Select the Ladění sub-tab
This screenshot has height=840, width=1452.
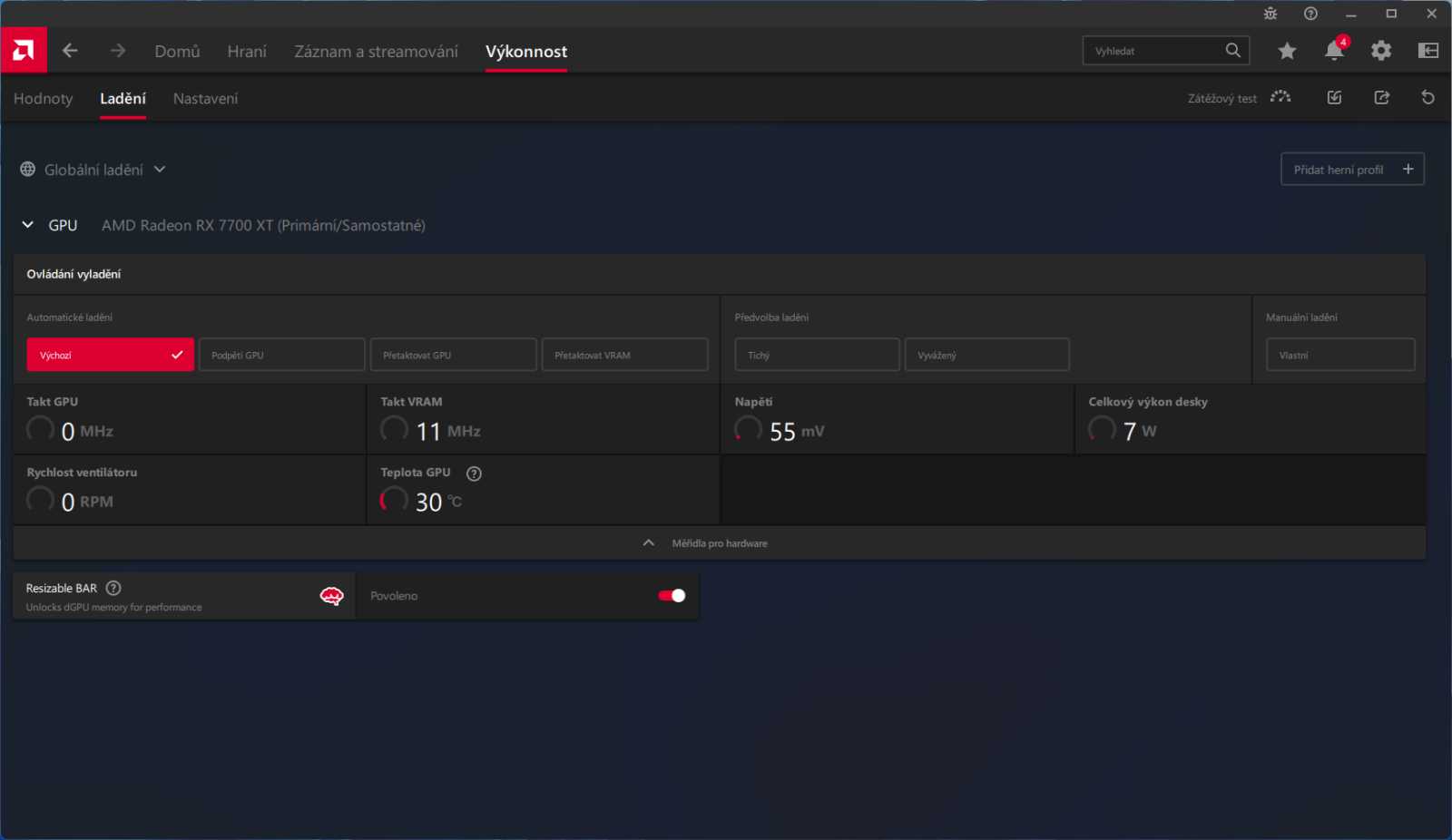click(x=123, y=99)
